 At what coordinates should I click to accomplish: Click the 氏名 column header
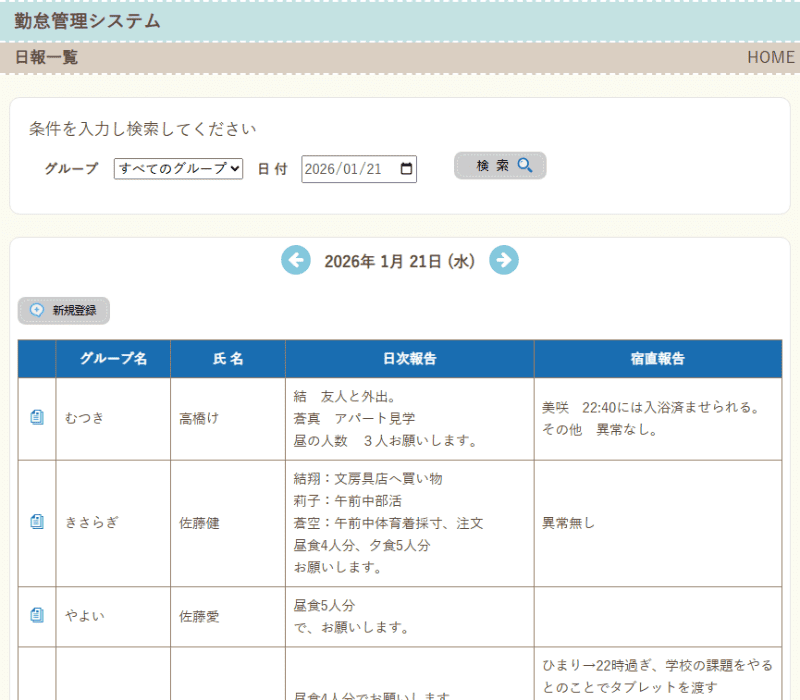tap(228, 359)
